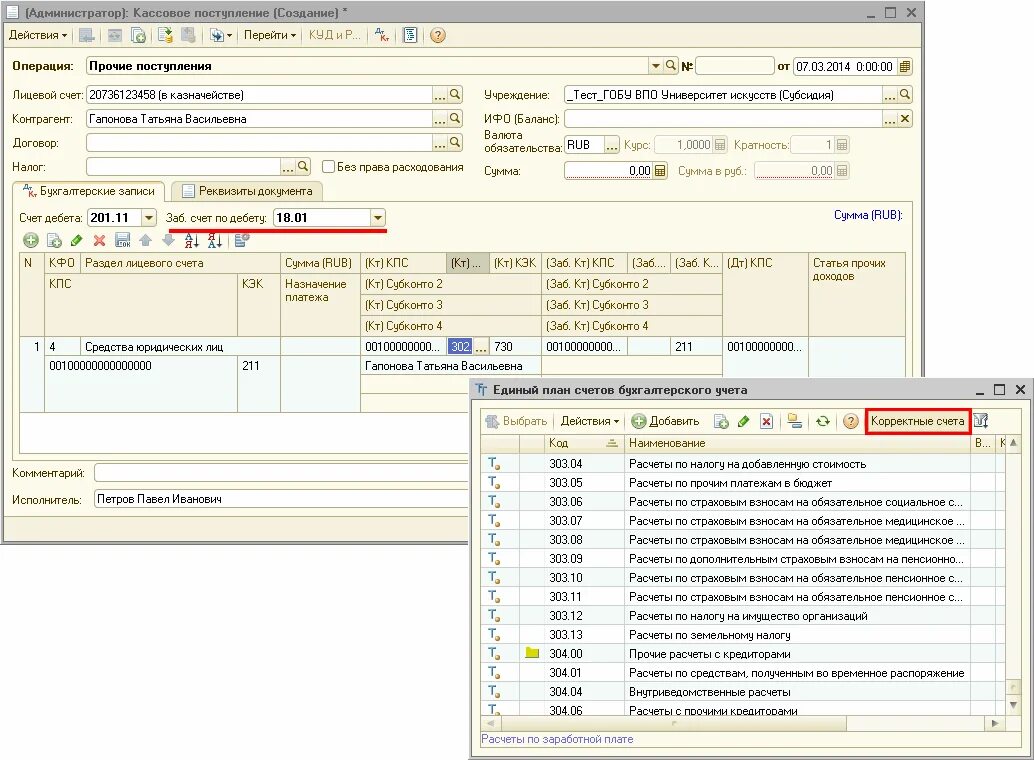The image size is (1034, 760).
Task: Select account 303.04 row
Action: tap(725, 464)
